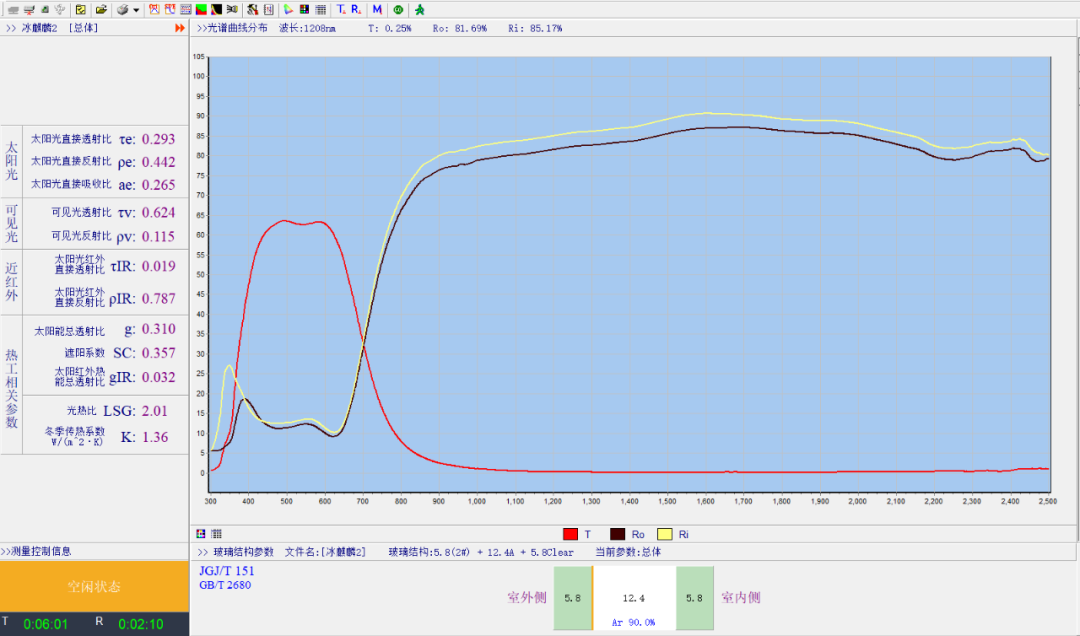Click the yellow note editing toolbar icon
Screen dimensions: 1080x636
pyautogui.click(x=81, y=10)
